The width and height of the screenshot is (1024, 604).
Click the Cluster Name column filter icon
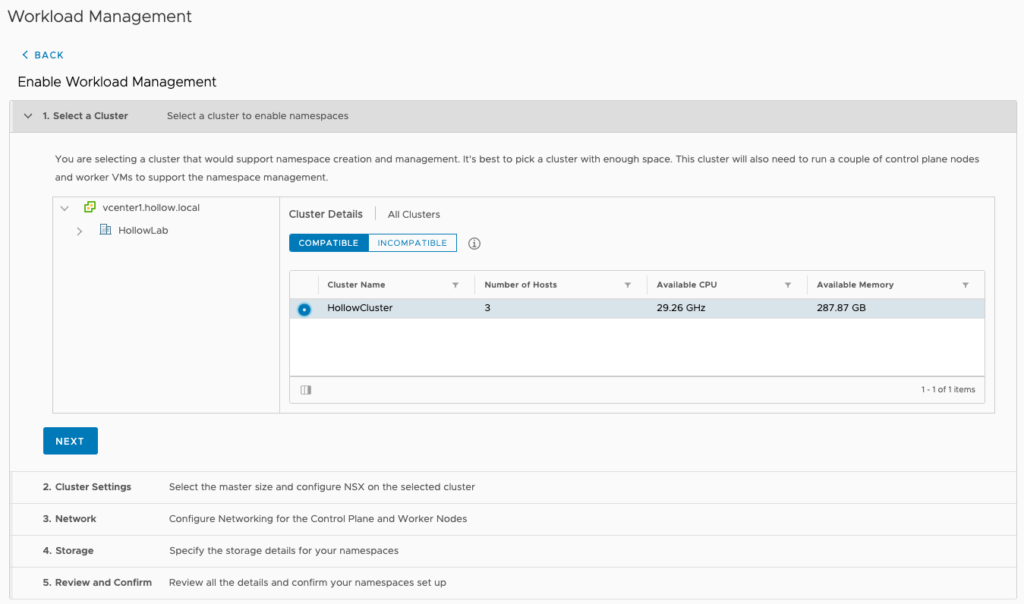click(455, 285)
